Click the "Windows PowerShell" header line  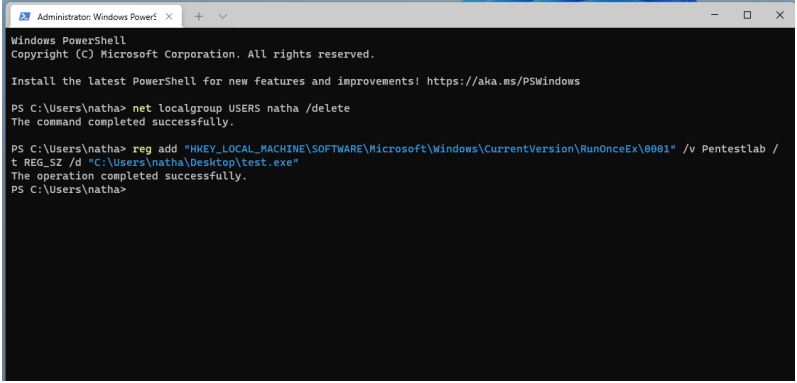[x=68, y=40]
